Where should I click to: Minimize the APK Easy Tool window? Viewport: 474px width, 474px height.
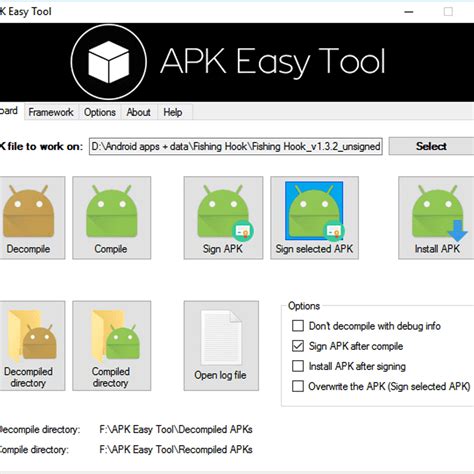point(409,12)
